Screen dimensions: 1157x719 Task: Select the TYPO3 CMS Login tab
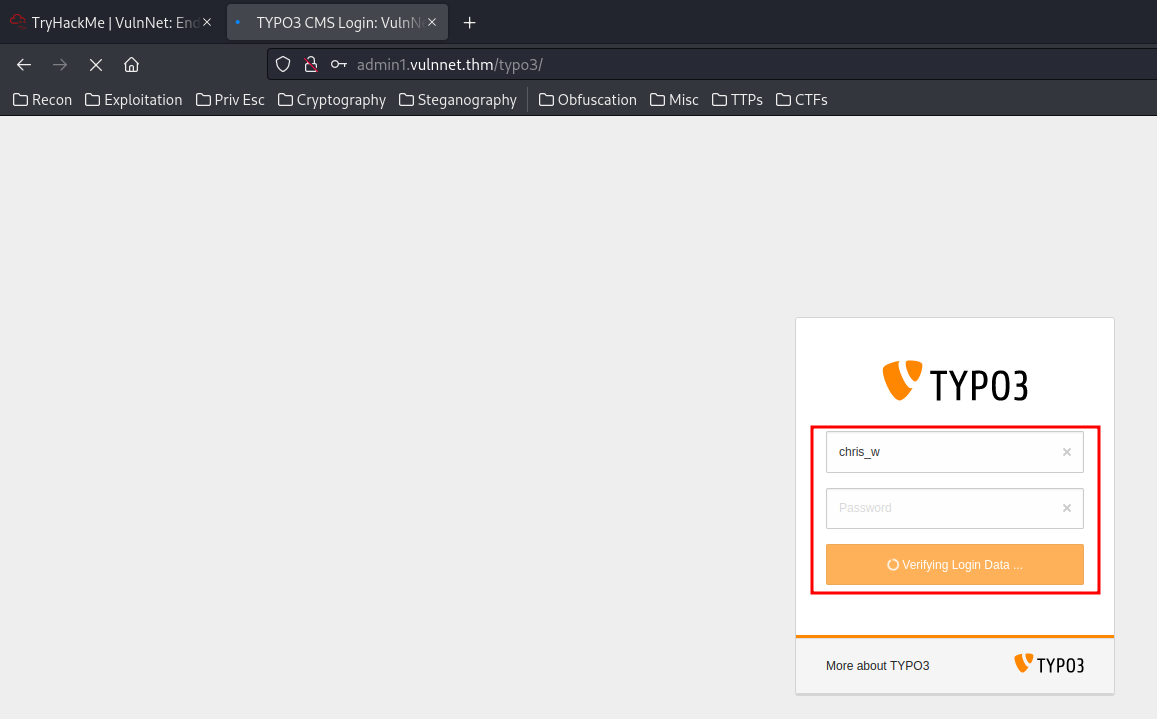pos(337,22)
